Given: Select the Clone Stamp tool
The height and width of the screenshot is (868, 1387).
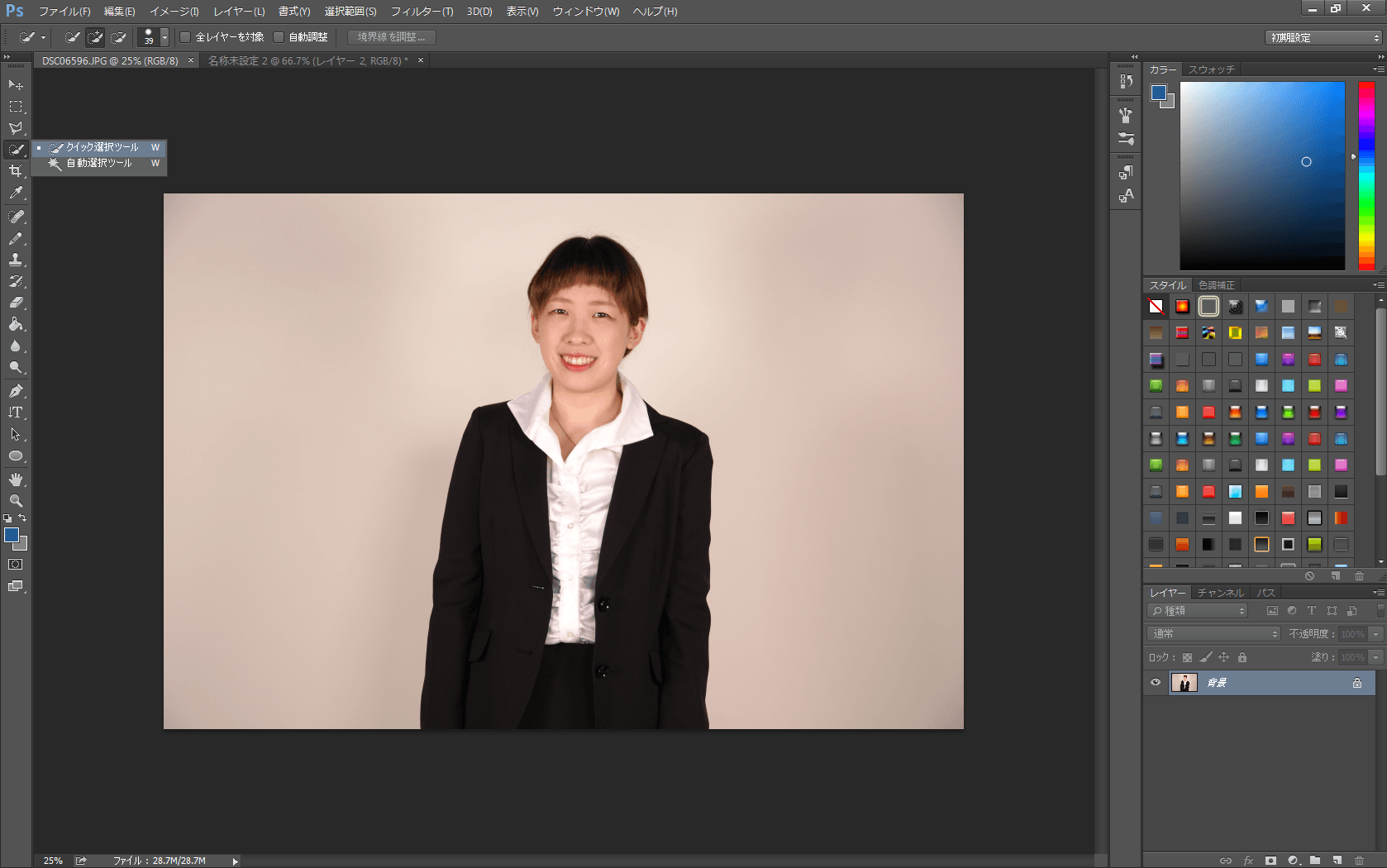Looking at the screenshot, I should point(16,260).
